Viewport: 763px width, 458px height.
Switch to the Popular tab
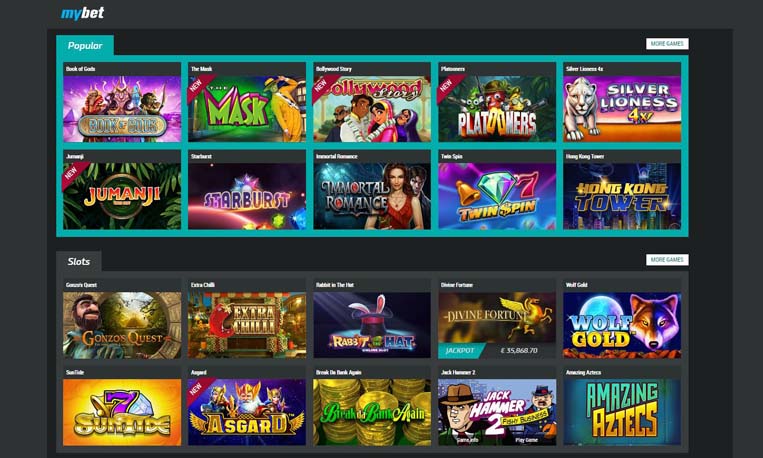85,46
